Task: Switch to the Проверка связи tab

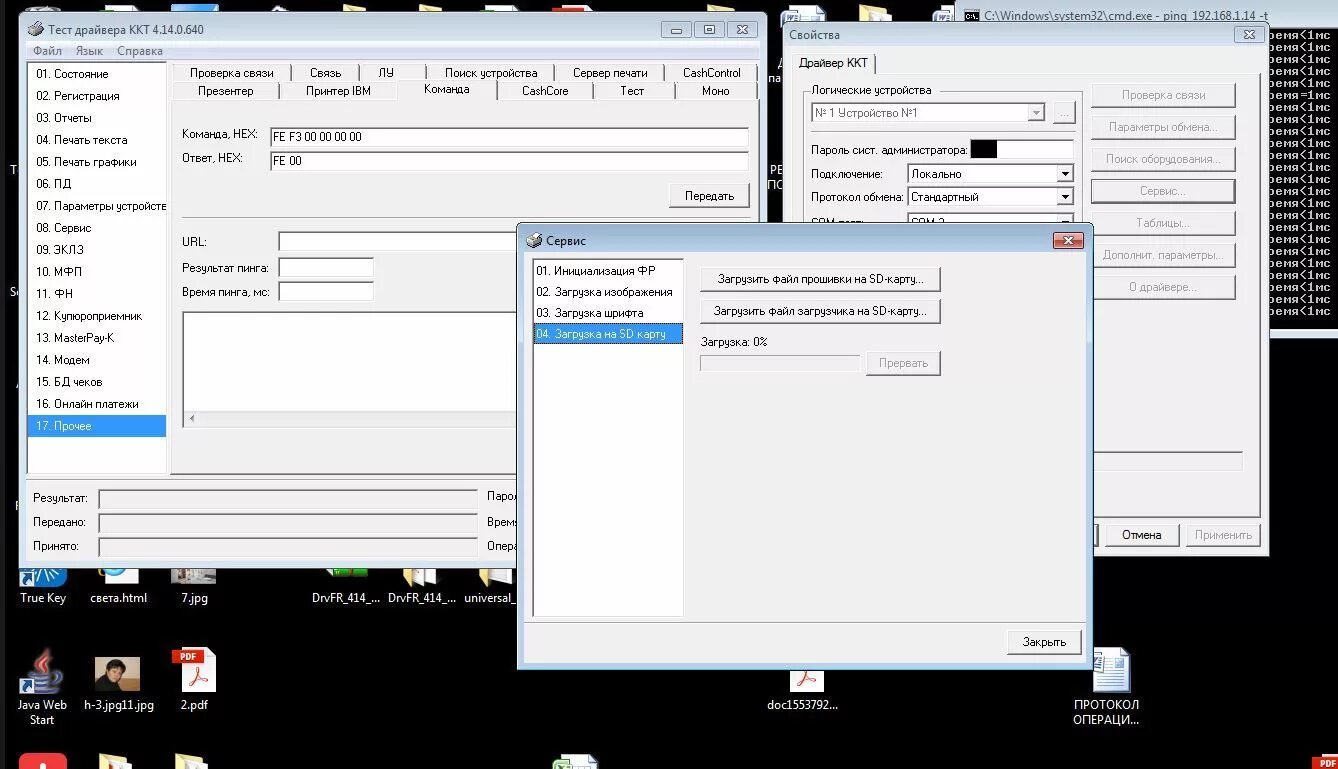Action: point(232,73)
